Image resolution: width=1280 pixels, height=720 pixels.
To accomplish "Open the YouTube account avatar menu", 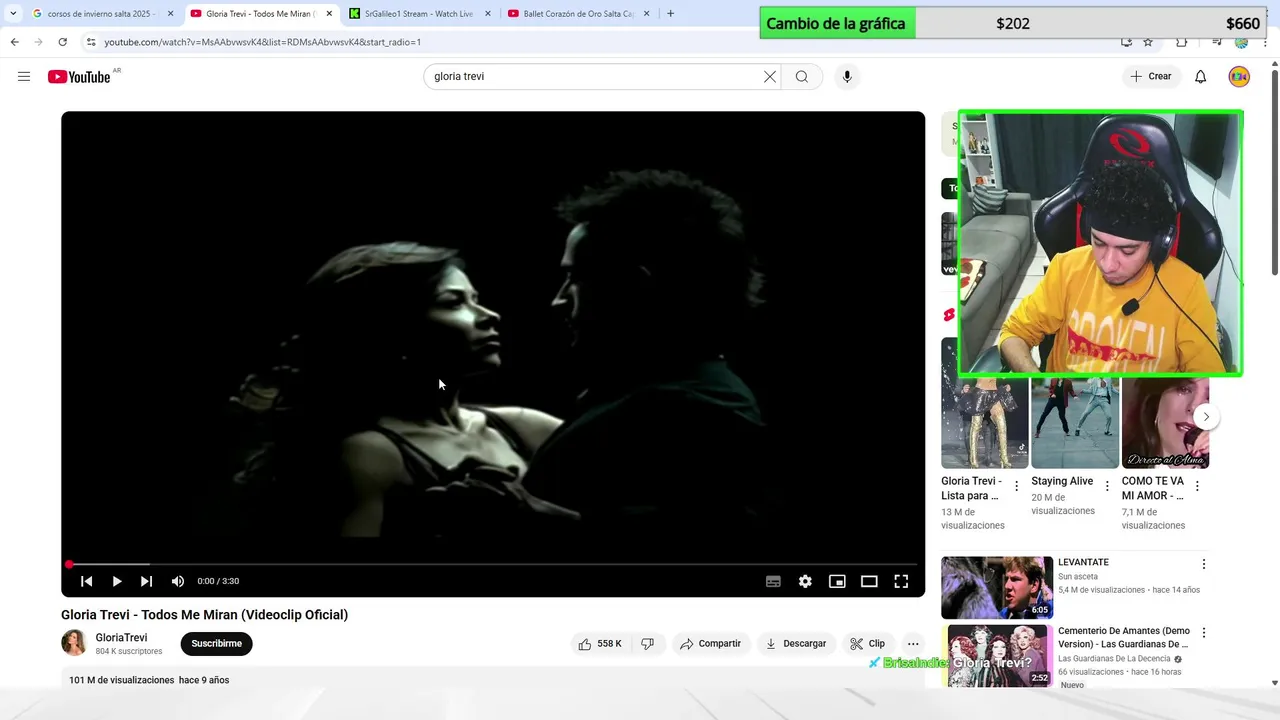I will point(1239,77).
